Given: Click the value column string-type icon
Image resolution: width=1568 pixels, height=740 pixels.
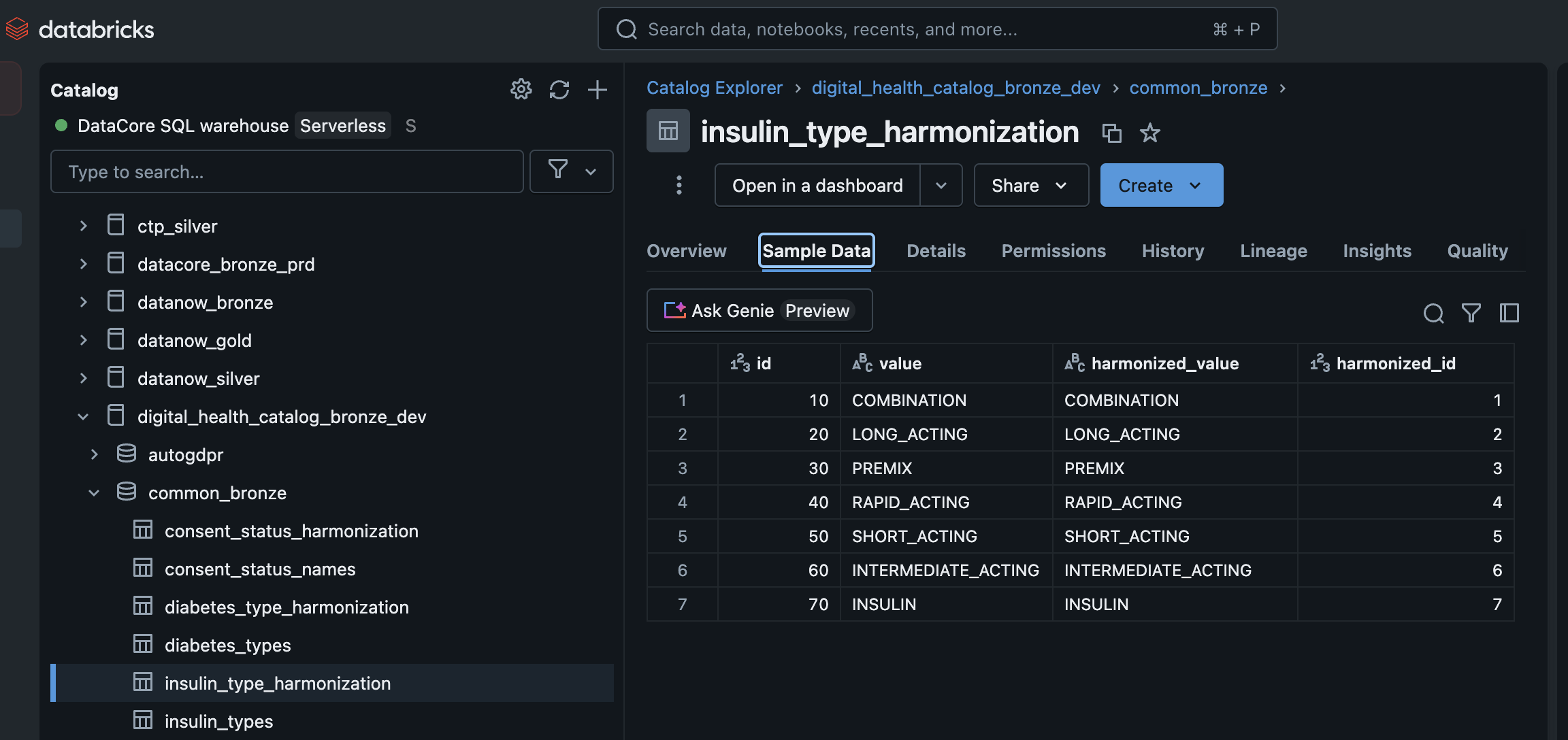Looking at the screenshot, I should [862, 363].
